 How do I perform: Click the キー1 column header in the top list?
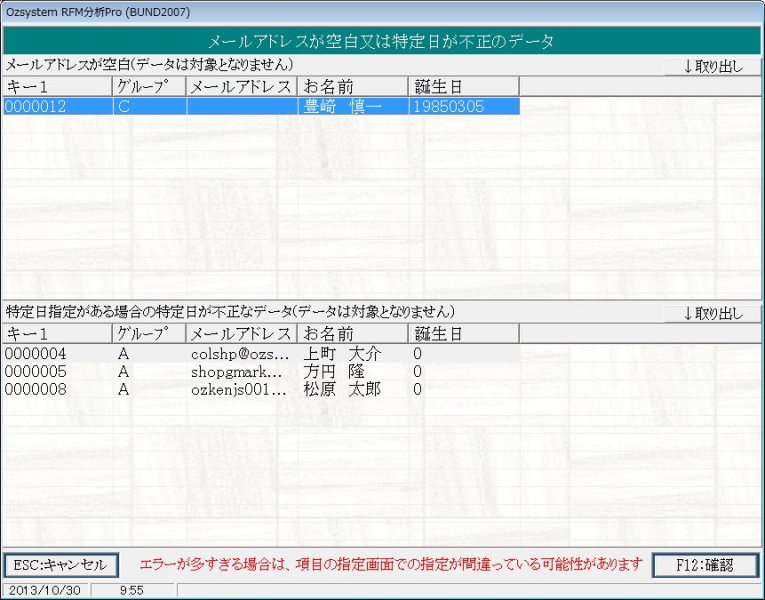[x=57, y=87]
